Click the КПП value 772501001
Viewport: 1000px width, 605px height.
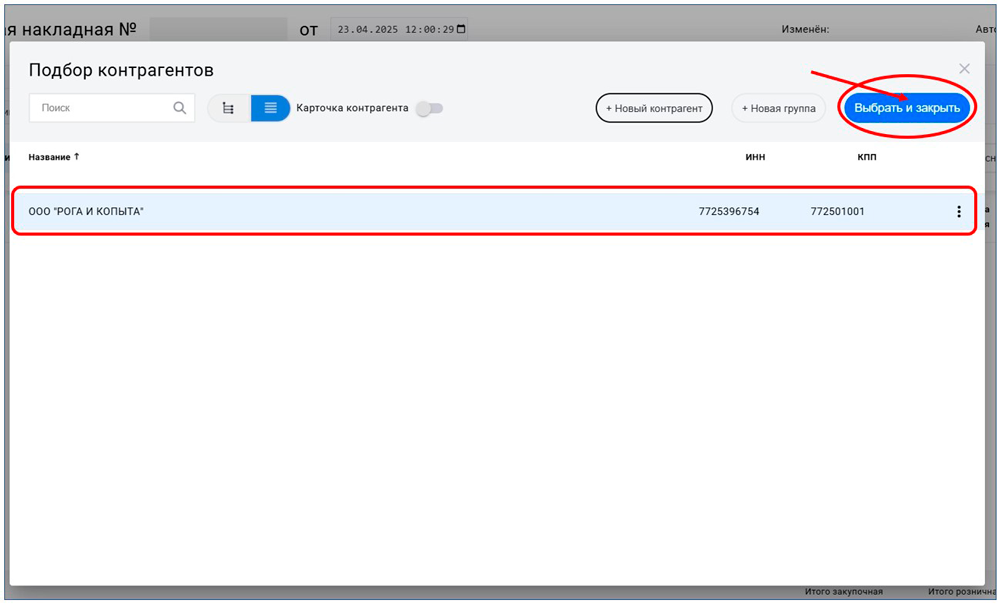[837, 211]
